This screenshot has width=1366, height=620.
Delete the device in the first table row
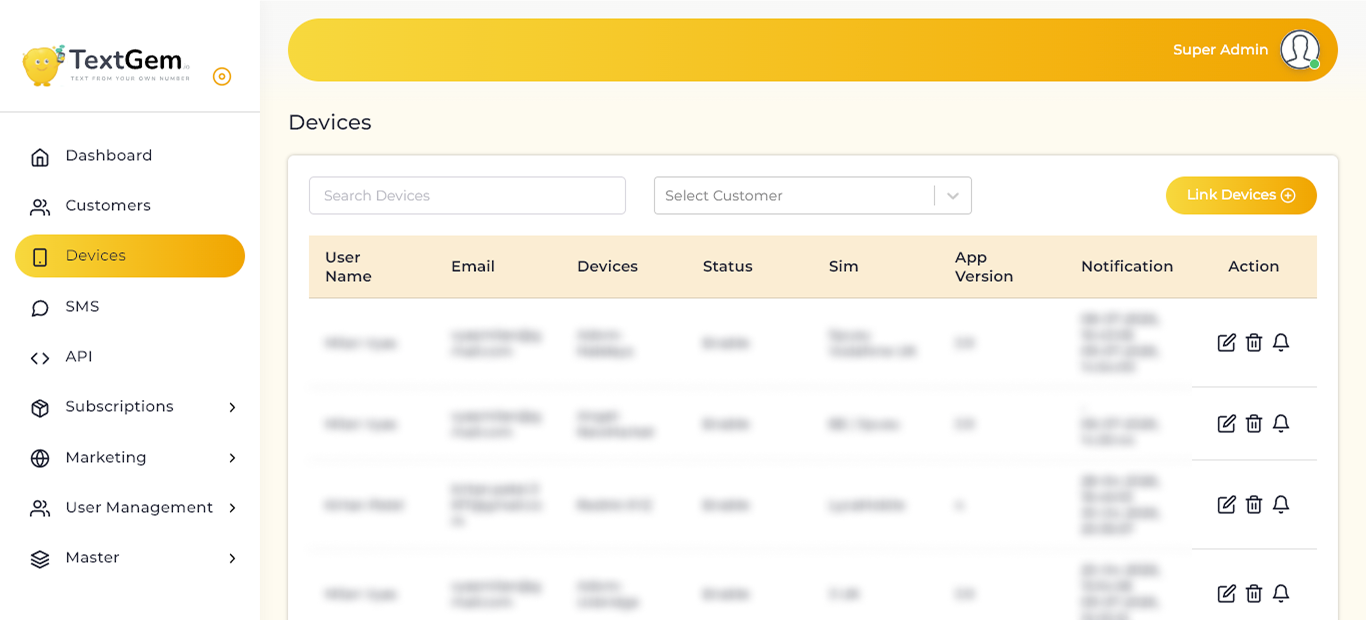pos(1254,343)
